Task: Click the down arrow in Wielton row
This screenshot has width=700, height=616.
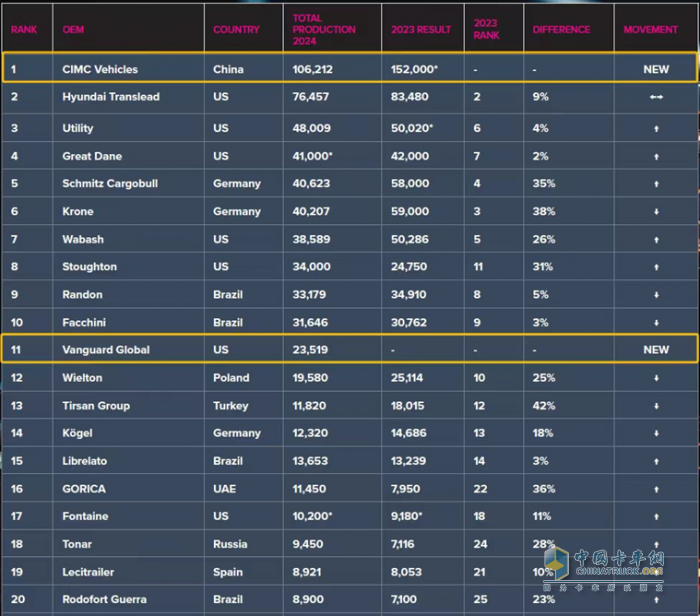Action: pos(656,378)
